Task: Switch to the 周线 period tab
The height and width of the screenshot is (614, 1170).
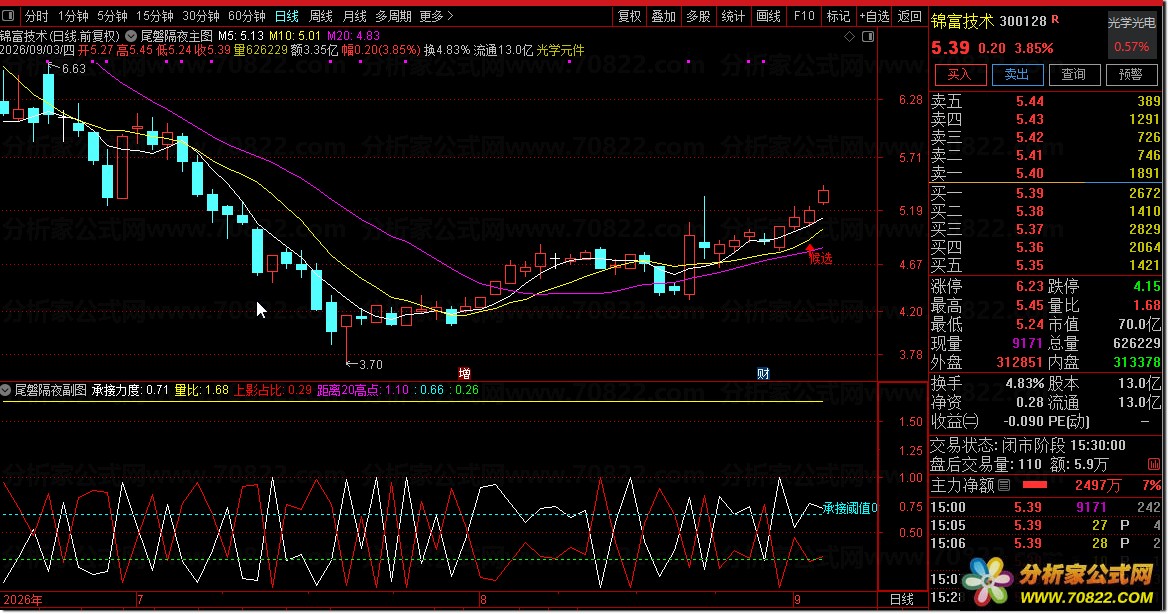Action: coord(321,16)
